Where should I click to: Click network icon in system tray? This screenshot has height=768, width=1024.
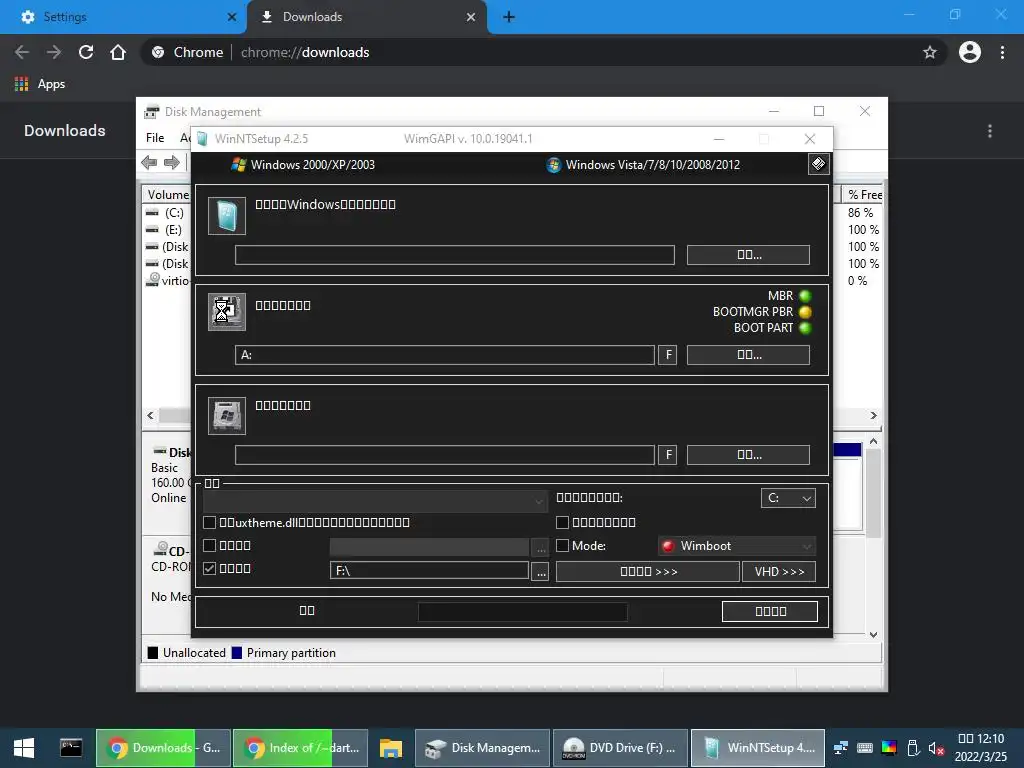click(x=840, y=748)
